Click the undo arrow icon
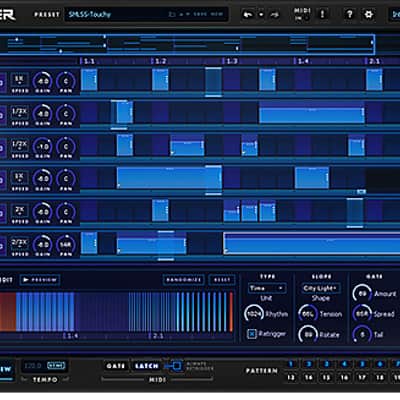400x400 pixels. tap(248, 15)
